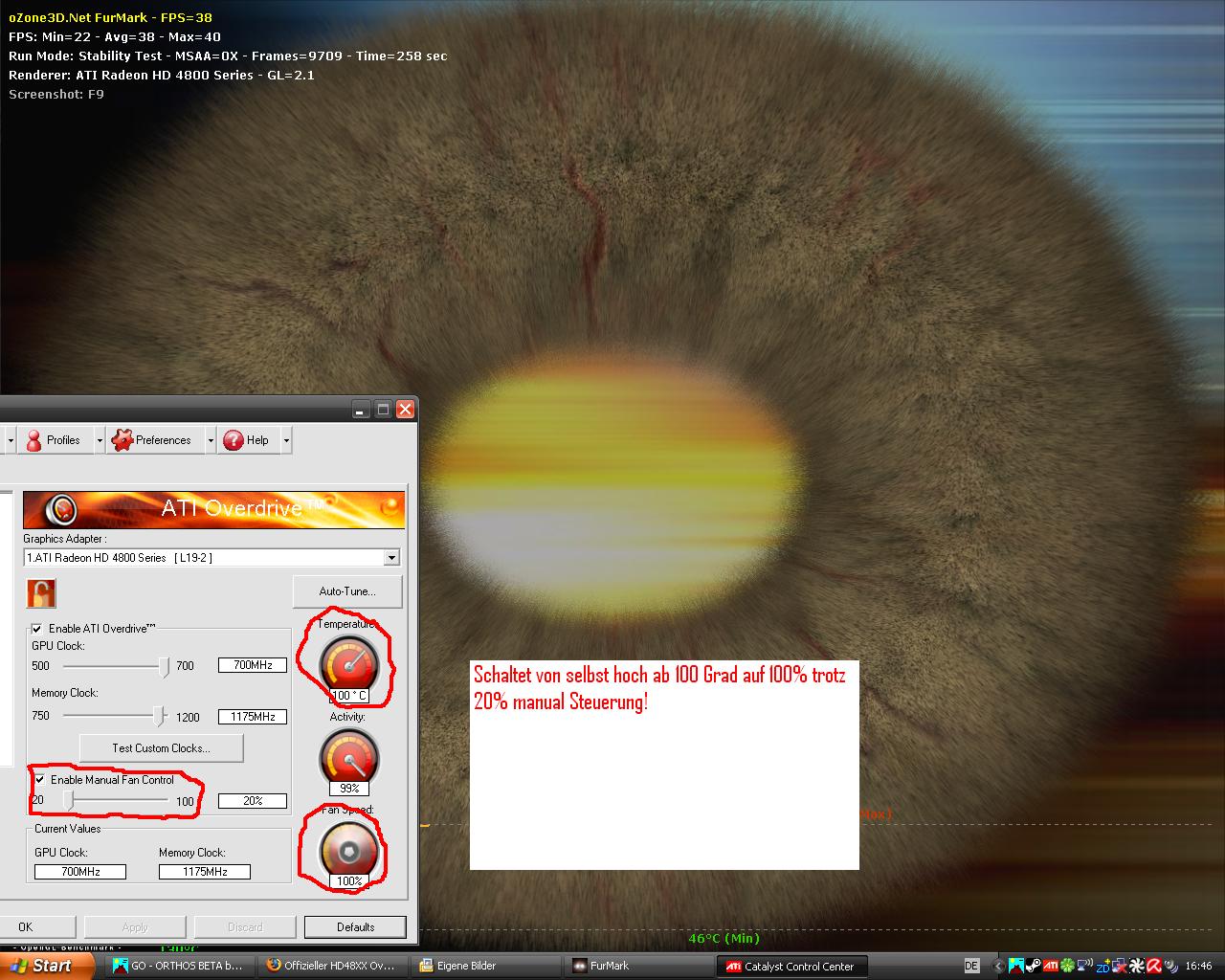Expand the dropdown arrow next to Help
The width and height of the screenshot is (1225, 980).
[286, 440]
